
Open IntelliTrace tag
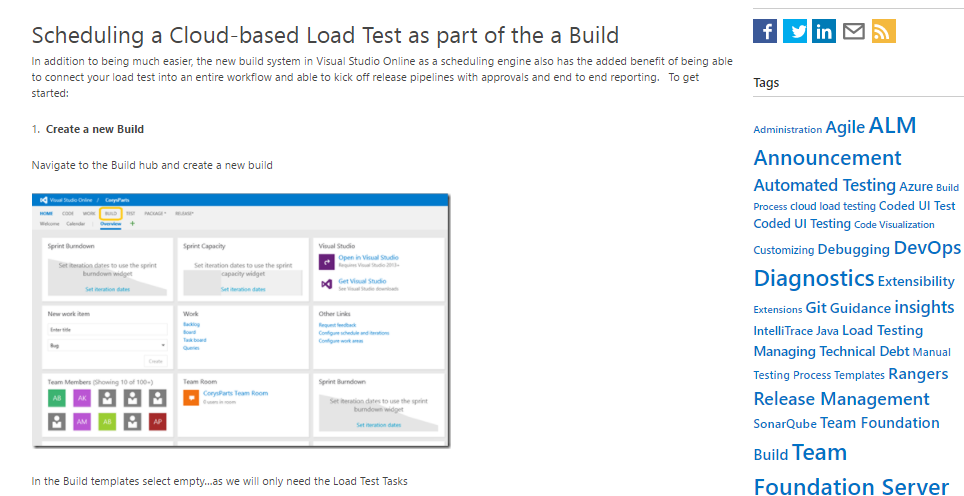[x=783, y=331]
